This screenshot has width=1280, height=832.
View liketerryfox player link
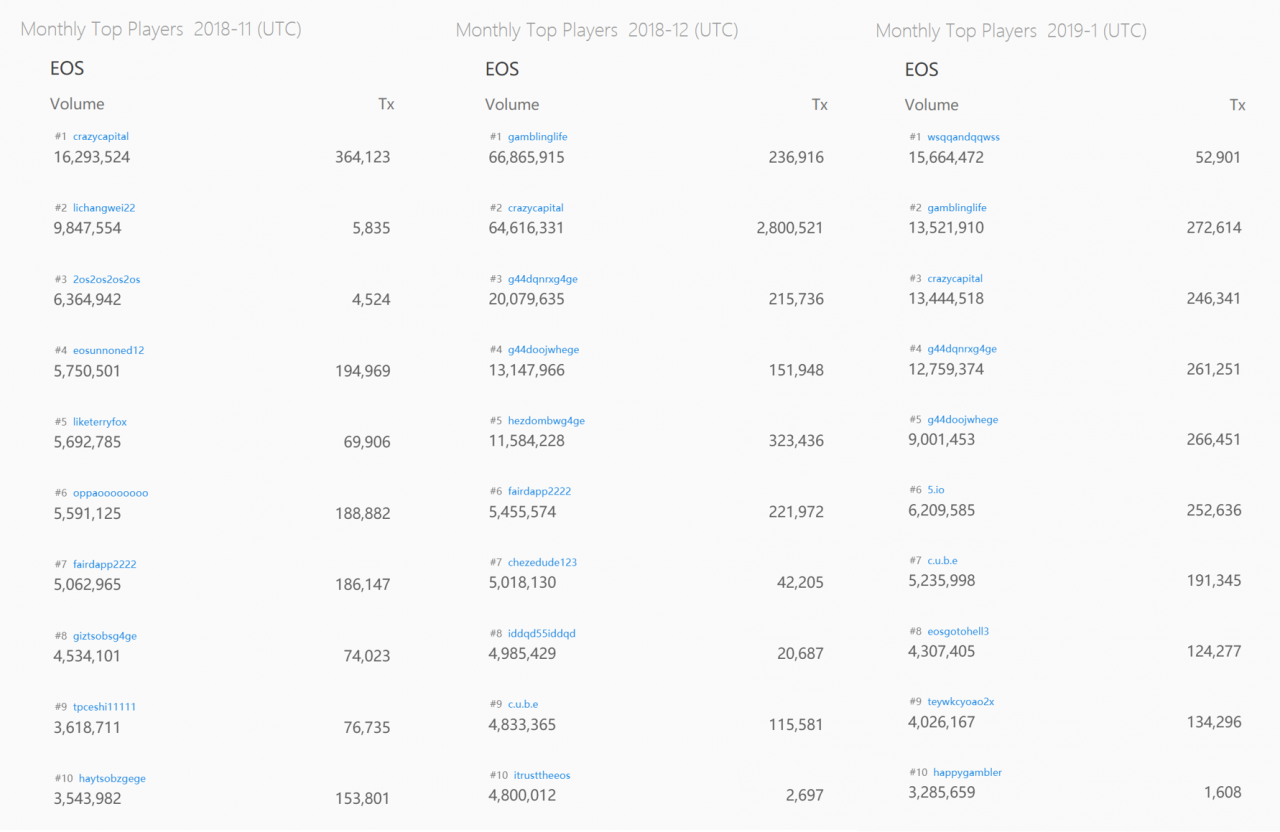(100, 422)
